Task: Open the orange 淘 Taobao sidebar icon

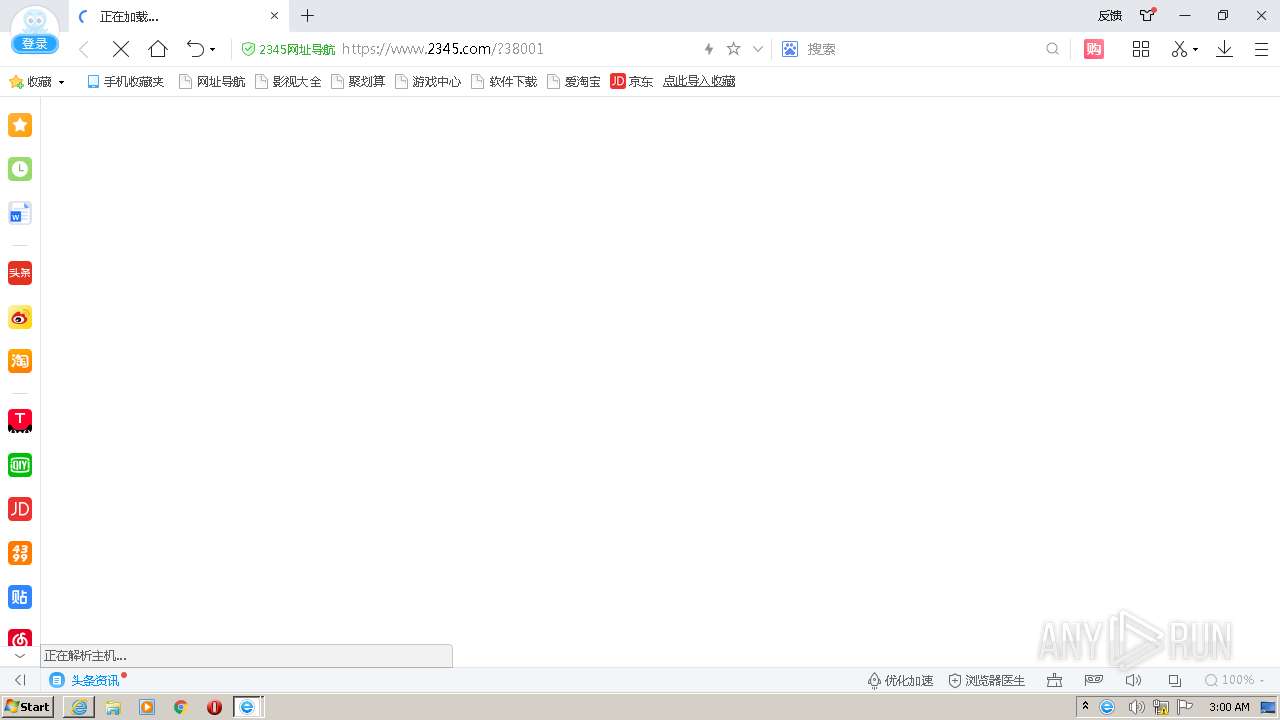Action: 20,361
